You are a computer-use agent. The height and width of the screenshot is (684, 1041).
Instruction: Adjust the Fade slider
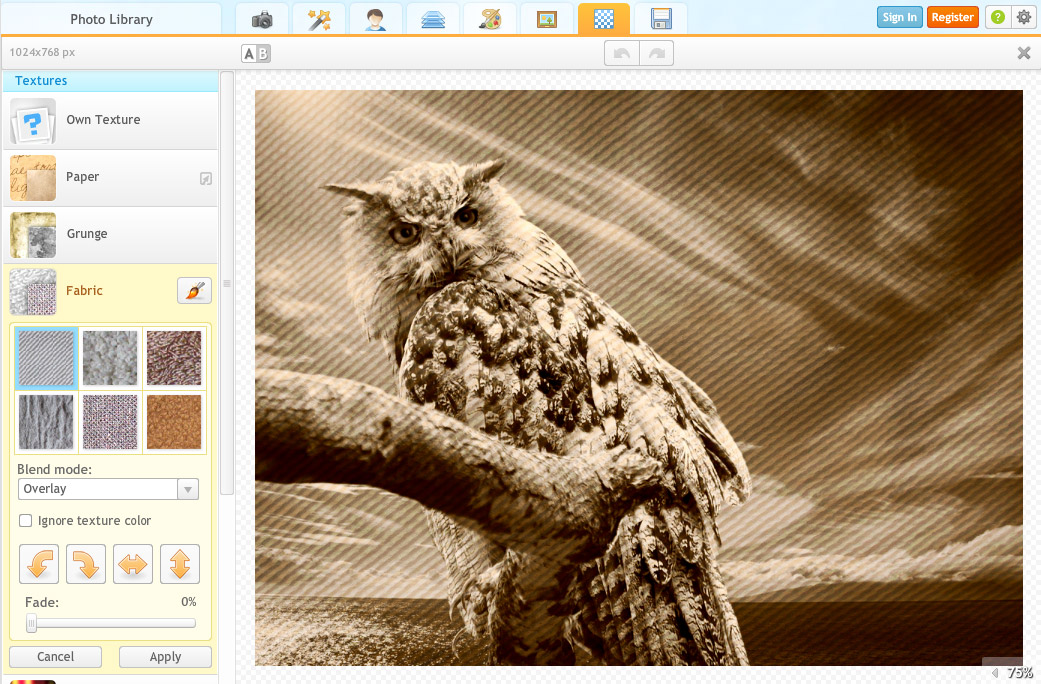32,624
